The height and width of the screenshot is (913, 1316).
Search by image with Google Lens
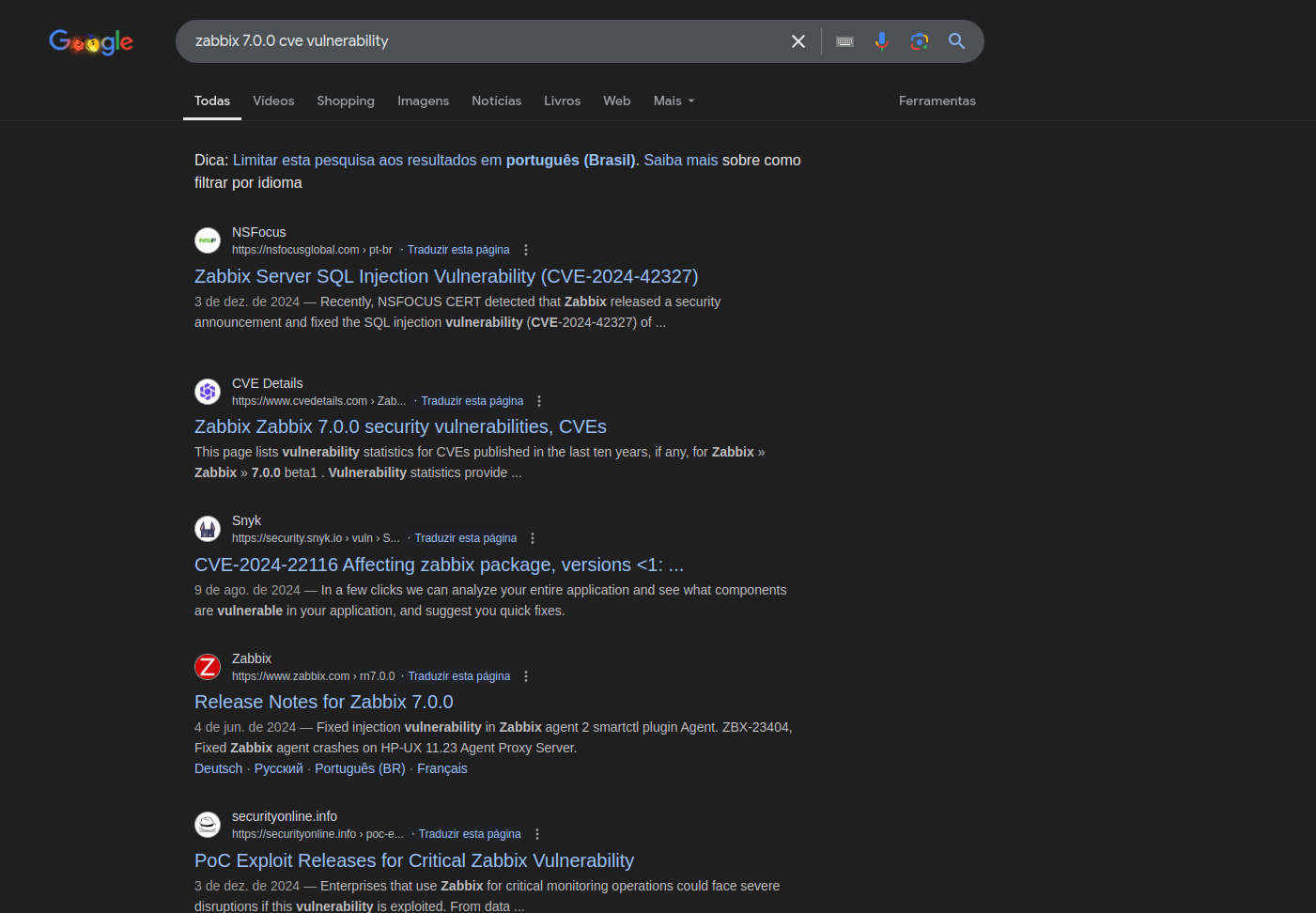(x=920, y=41)
